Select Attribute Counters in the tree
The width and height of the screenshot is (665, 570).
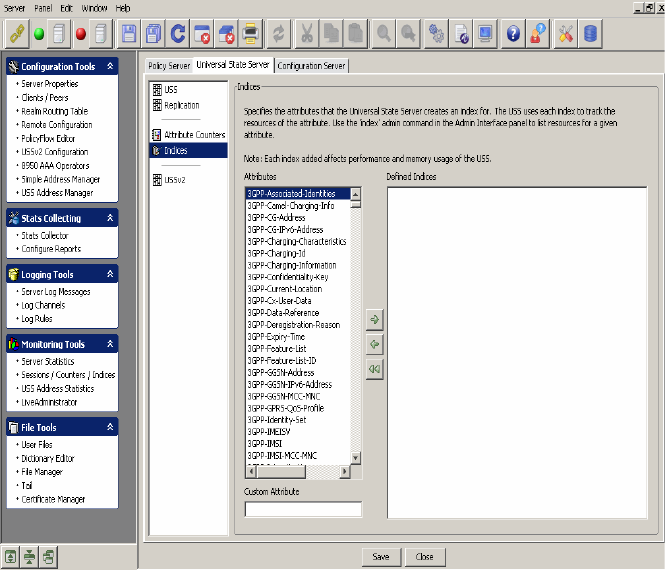pos(194,134)
